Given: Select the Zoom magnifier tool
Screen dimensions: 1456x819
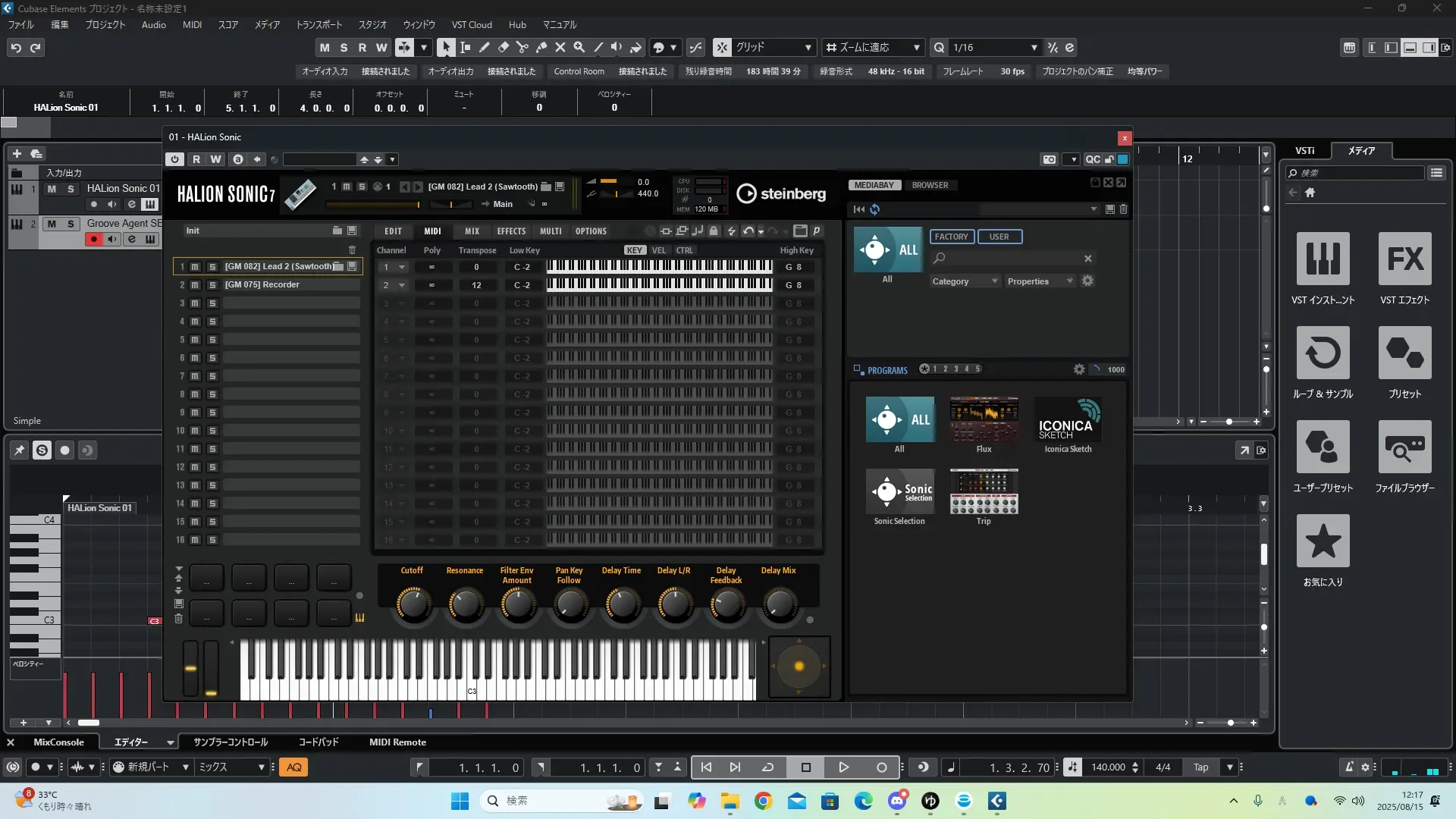Looking at the screenshot, I should click(579, 47).
